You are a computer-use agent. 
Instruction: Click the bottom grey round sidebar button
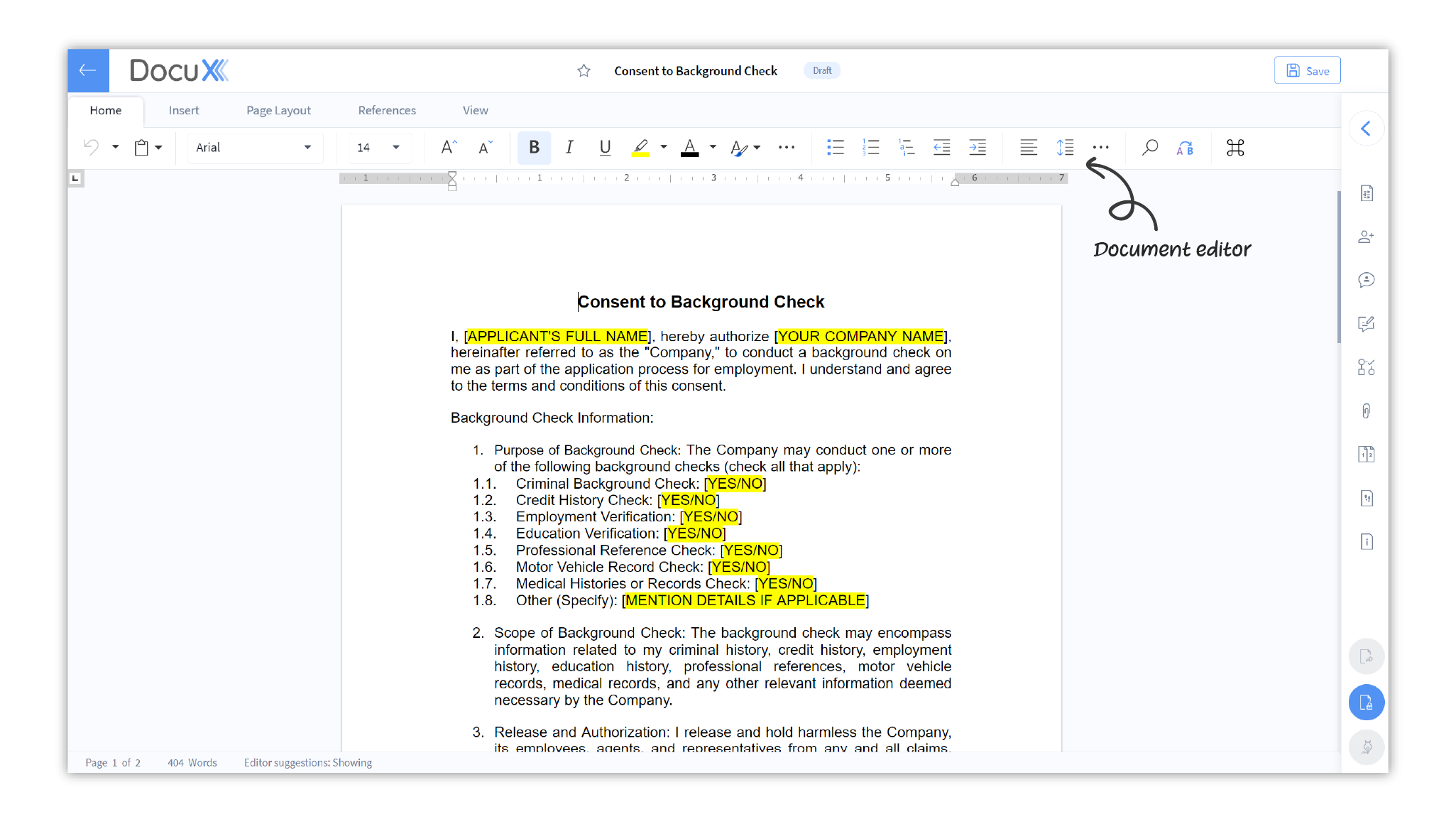click(1367, 747)
